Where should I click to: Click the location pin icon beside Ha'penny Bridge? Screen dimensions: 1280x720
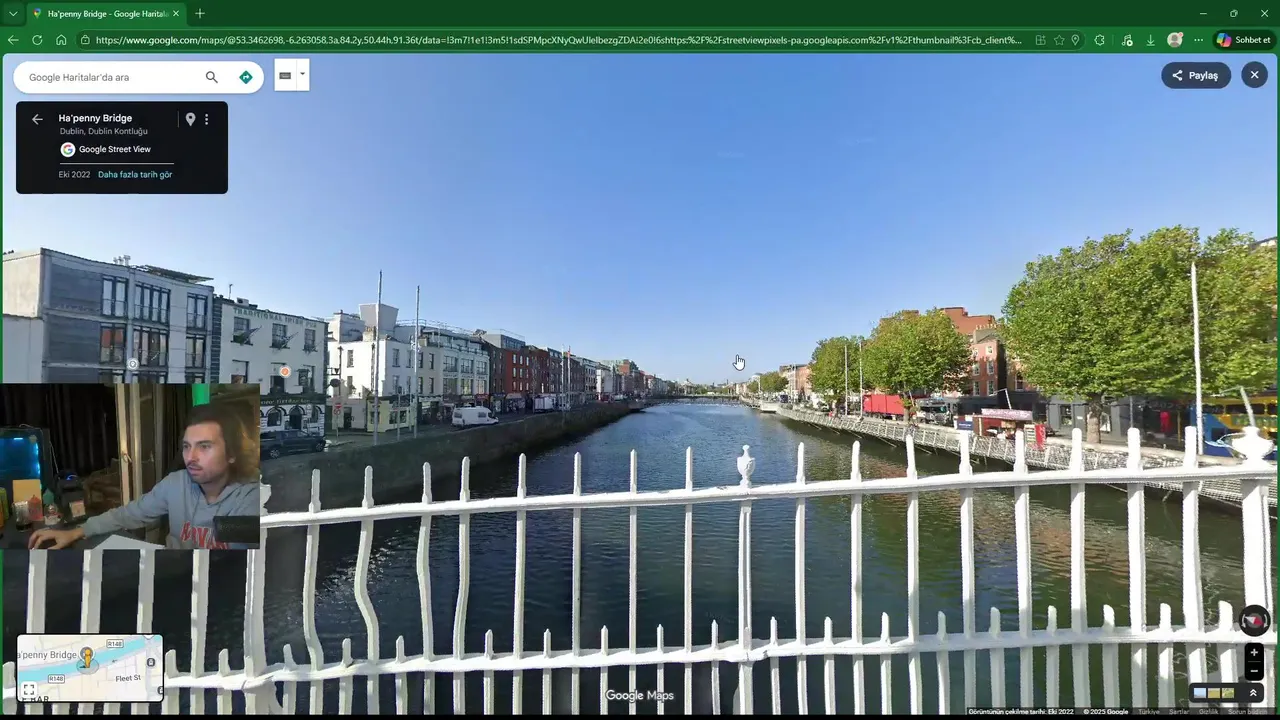(190, 119)
